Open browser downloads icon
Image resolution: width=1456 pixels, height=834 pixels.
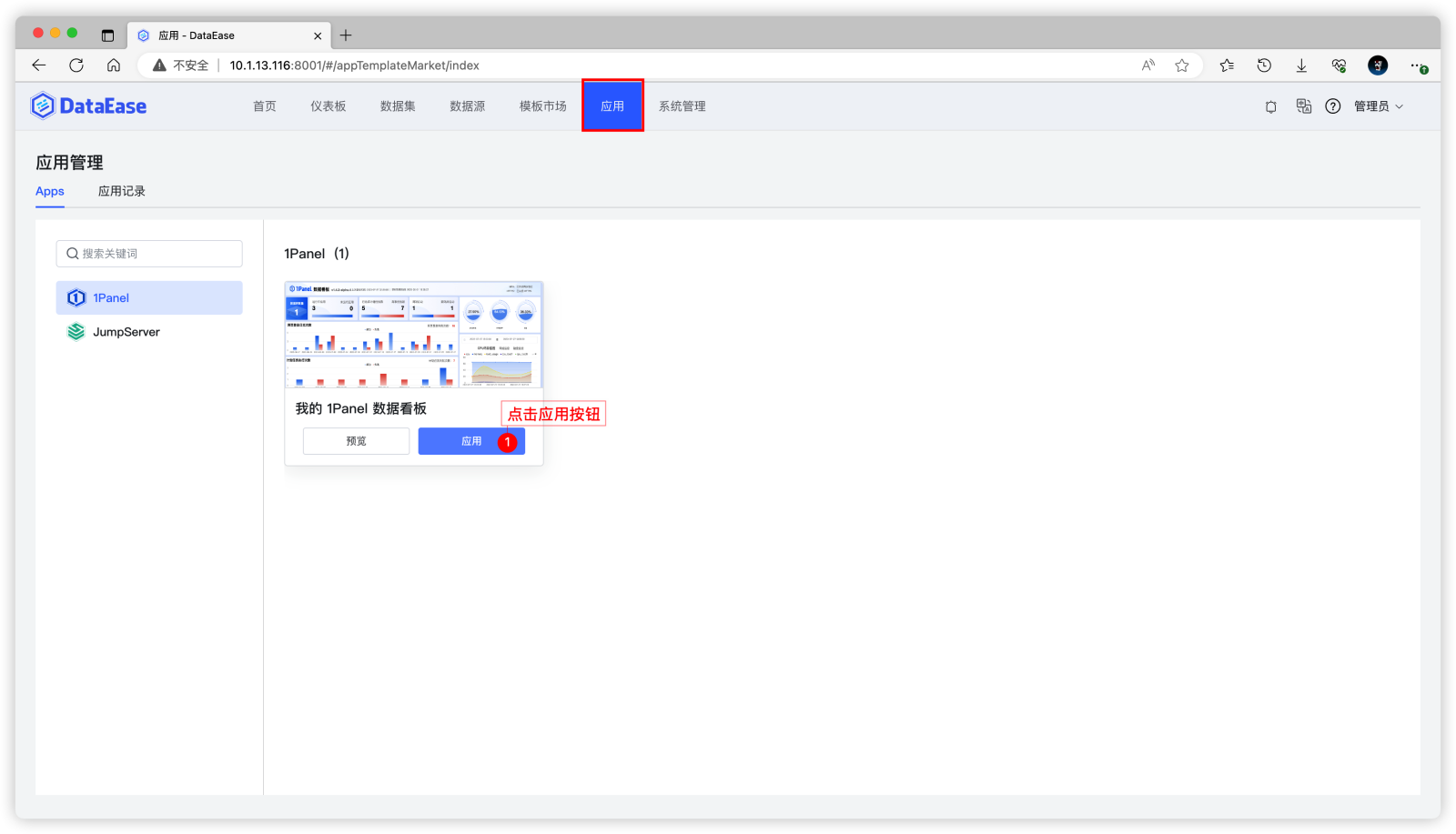click(x=1301, y=65)
